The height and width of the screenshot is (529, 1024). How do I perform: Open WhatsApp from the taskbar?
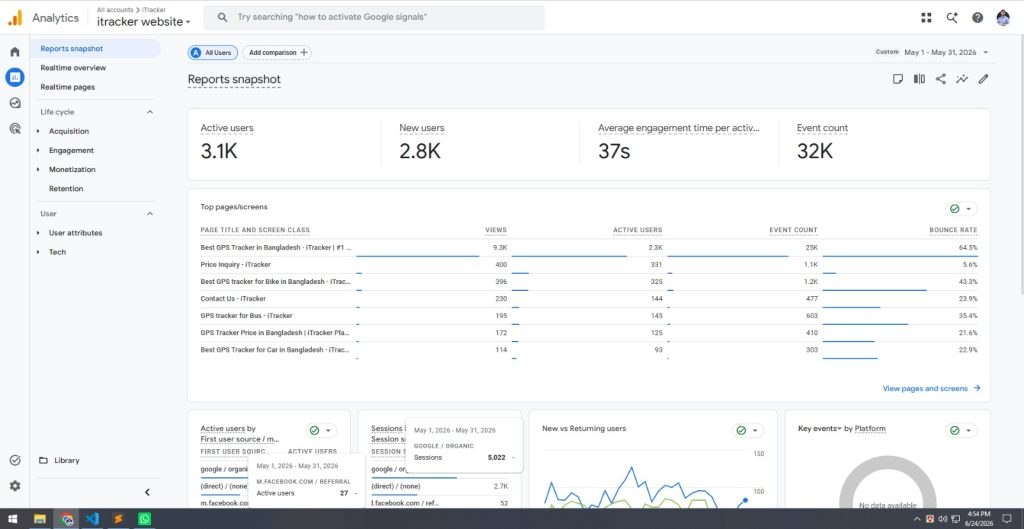pos(144,519)
